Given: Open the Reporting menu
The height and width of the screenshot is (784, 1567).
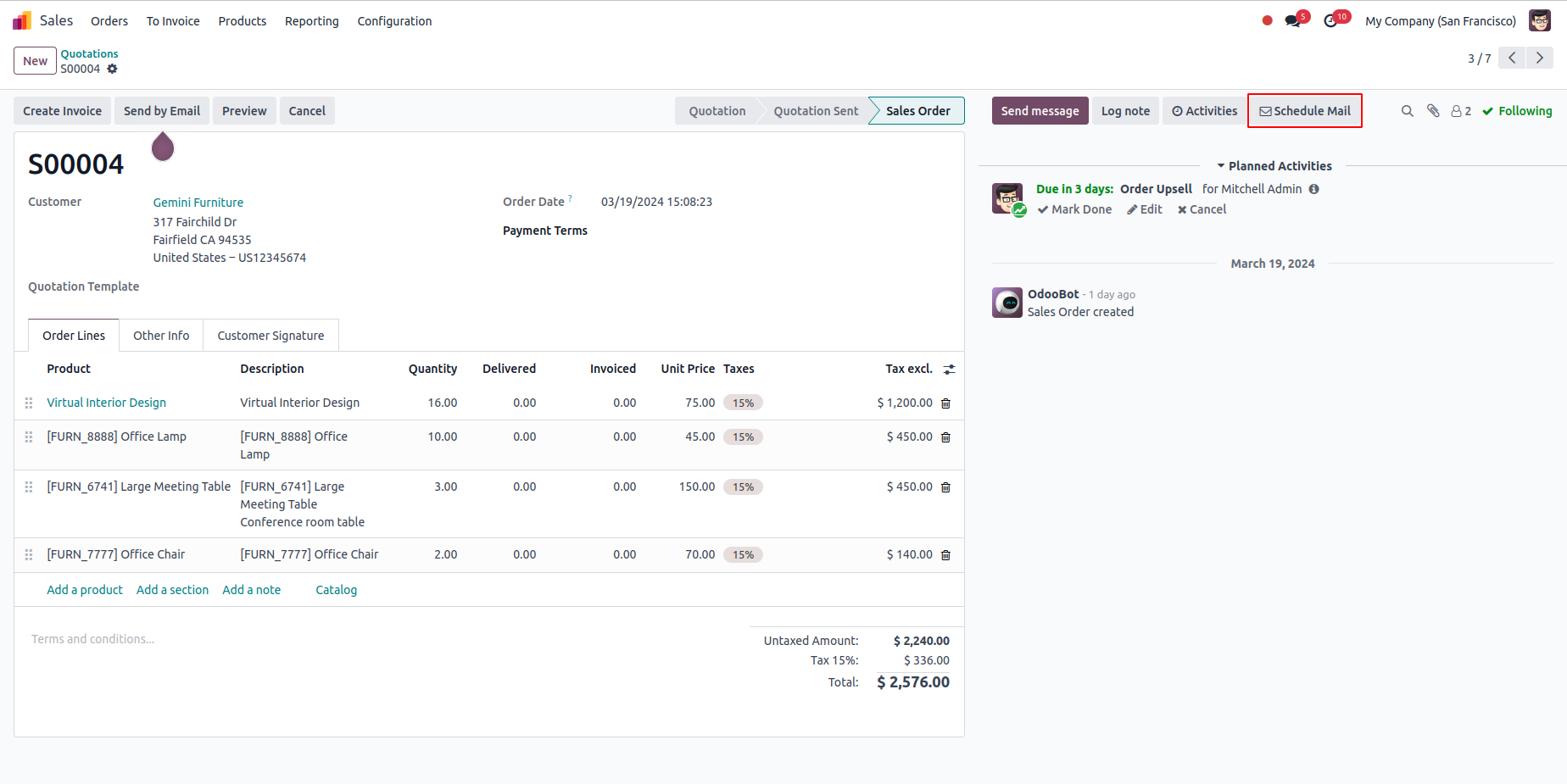Looking at the screenshot, I should (311, 21).
